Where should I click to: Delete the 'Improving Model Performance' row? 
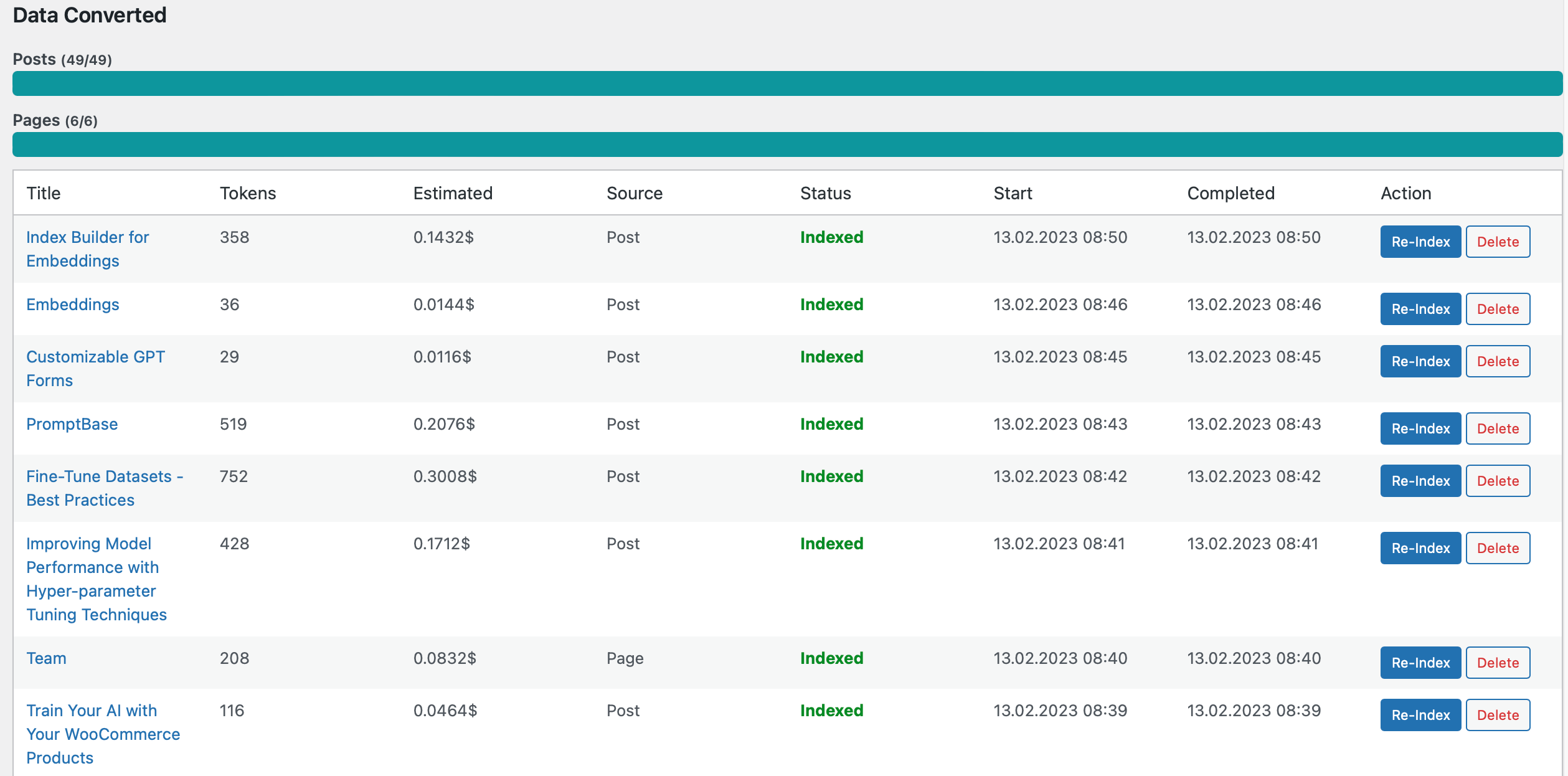[x=1498, y=548]
